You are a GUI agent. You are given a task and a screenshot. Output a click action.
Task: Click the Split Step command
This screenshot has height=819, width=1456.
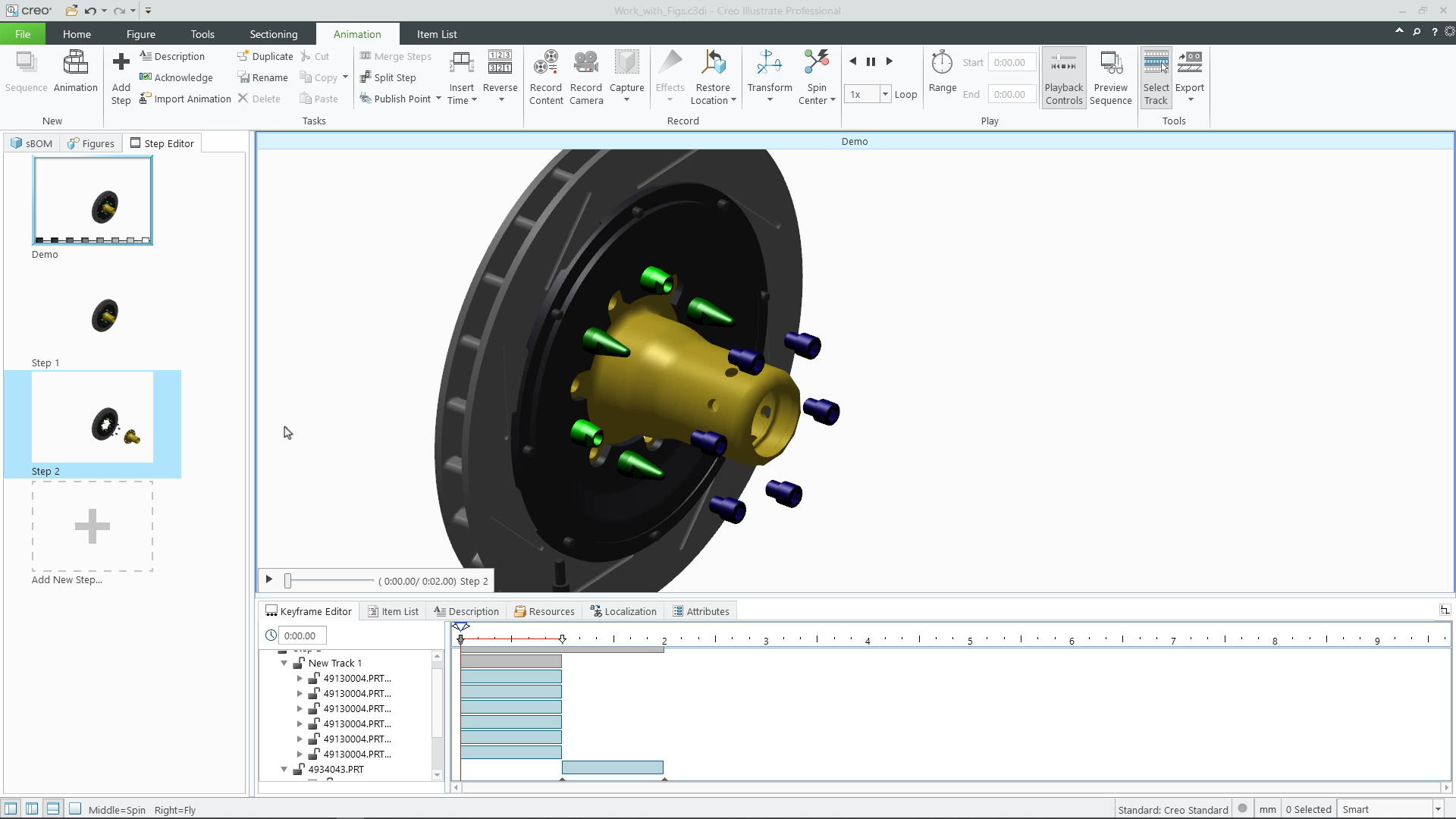[x=388, y=77]
